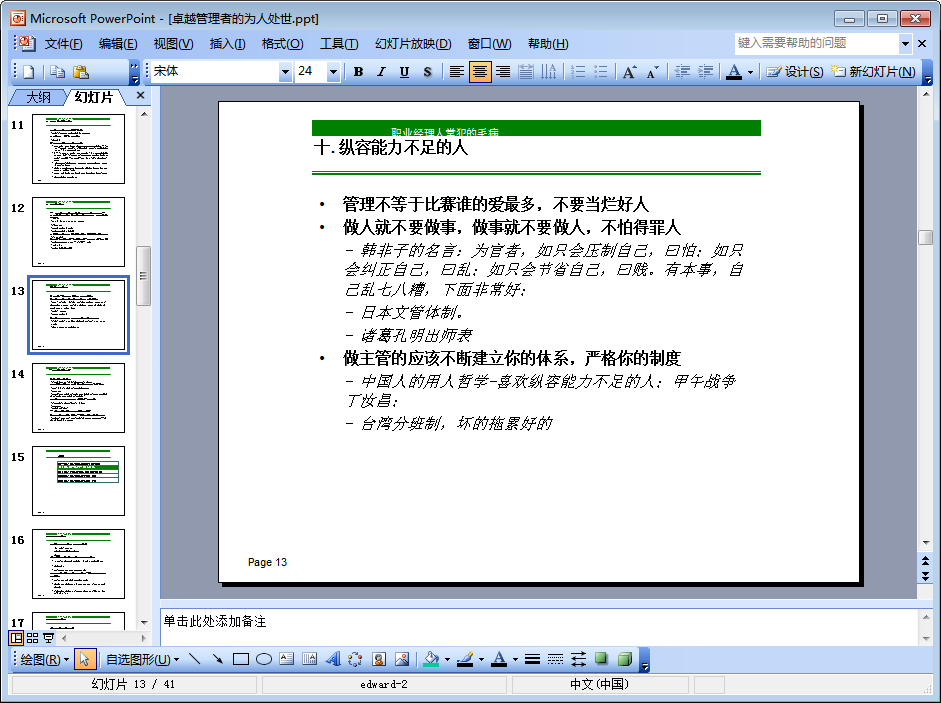Open 3-D style options
This screenshot has height=703, width=941.
(x=625, y=659)
